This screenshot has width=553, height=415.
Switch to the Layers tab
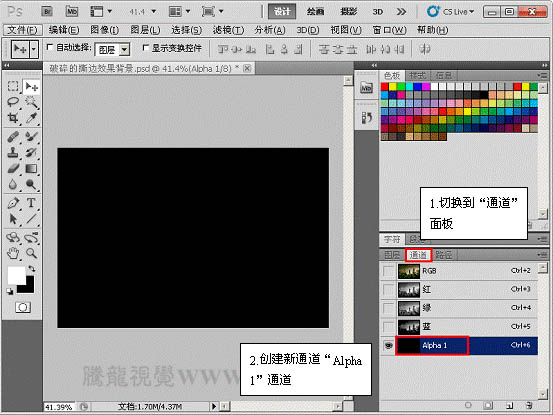point(392,255)
